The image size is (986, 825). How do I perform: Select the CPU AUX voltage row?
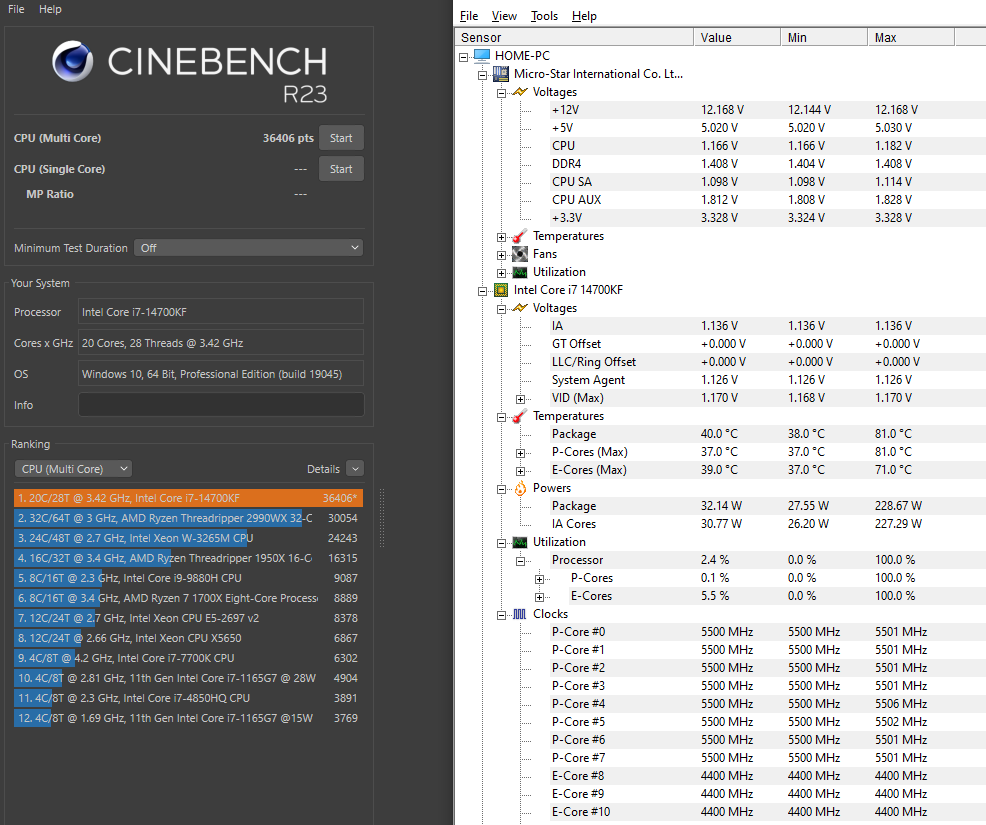pos(767,200)
